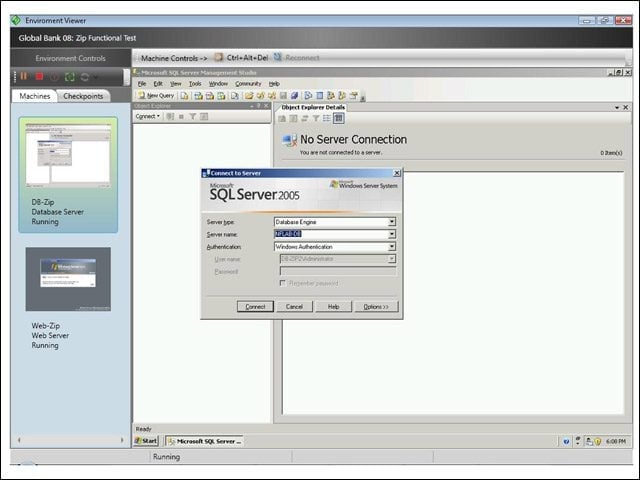Open the Tools menu
This screenshot has height=480, width=640.
coord(195,84)
